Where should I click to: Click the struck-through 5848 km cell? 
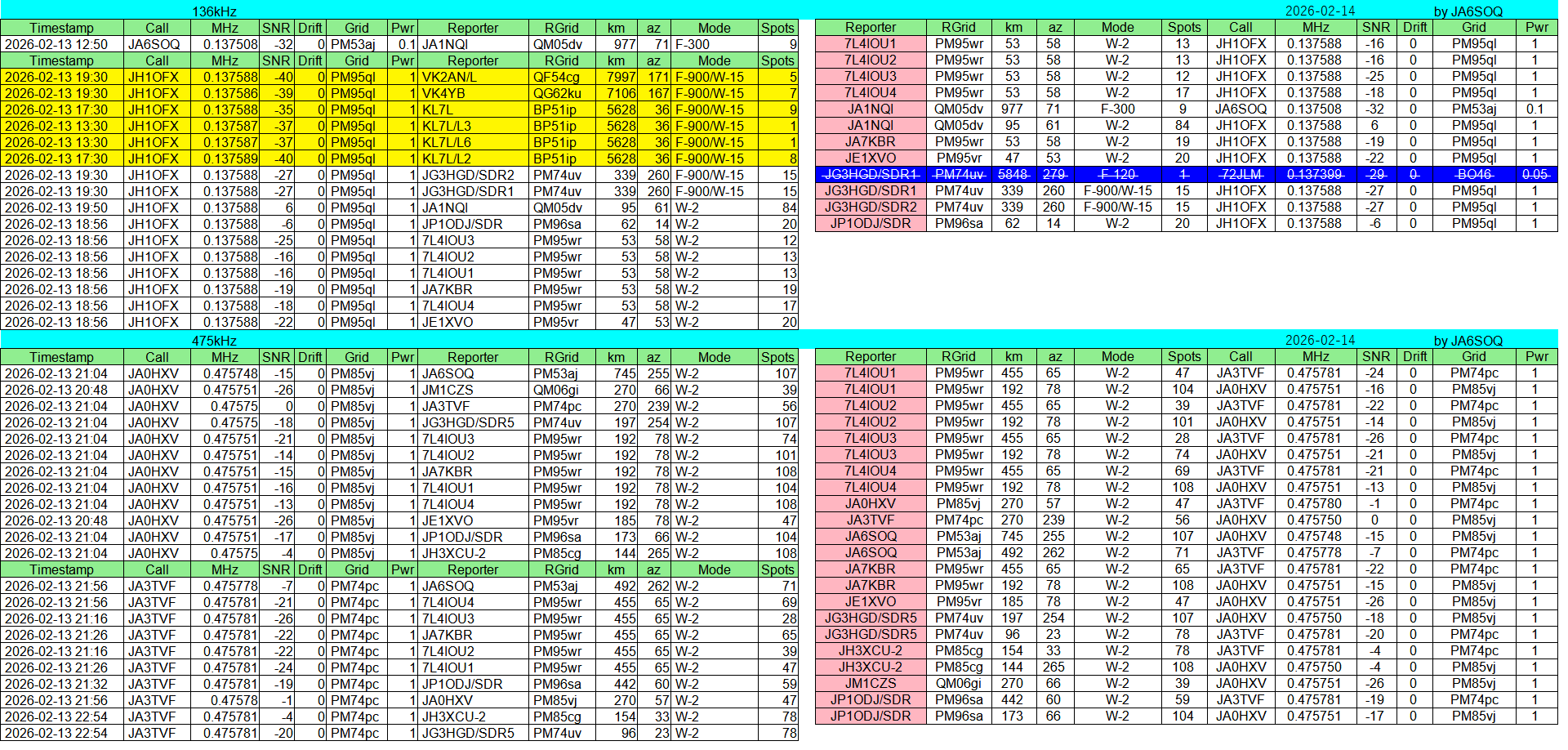click(1013, 174)
